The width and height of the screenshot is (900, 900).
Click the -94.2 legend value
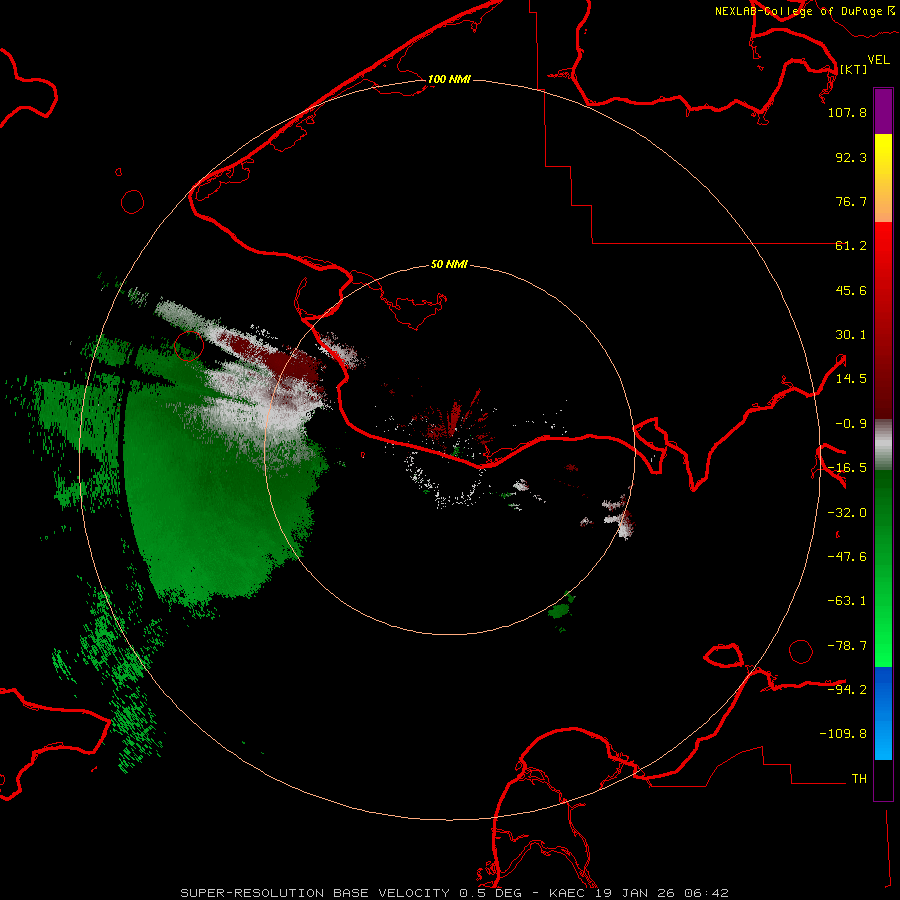click(847, 689)
